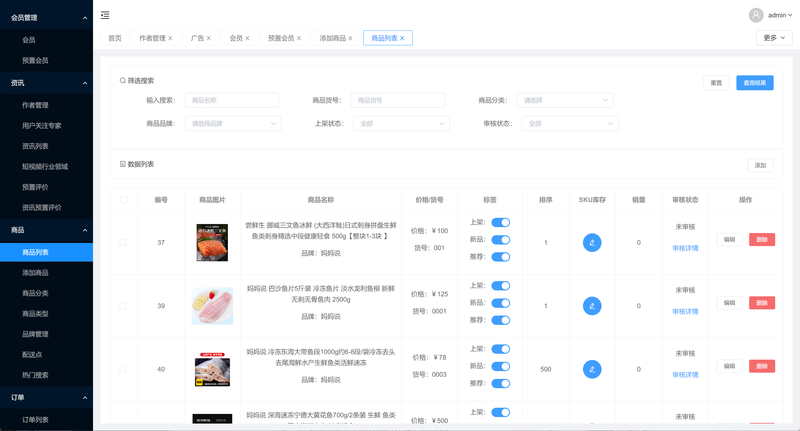Toggle 推荐 switch for product 37

(501, 257)
